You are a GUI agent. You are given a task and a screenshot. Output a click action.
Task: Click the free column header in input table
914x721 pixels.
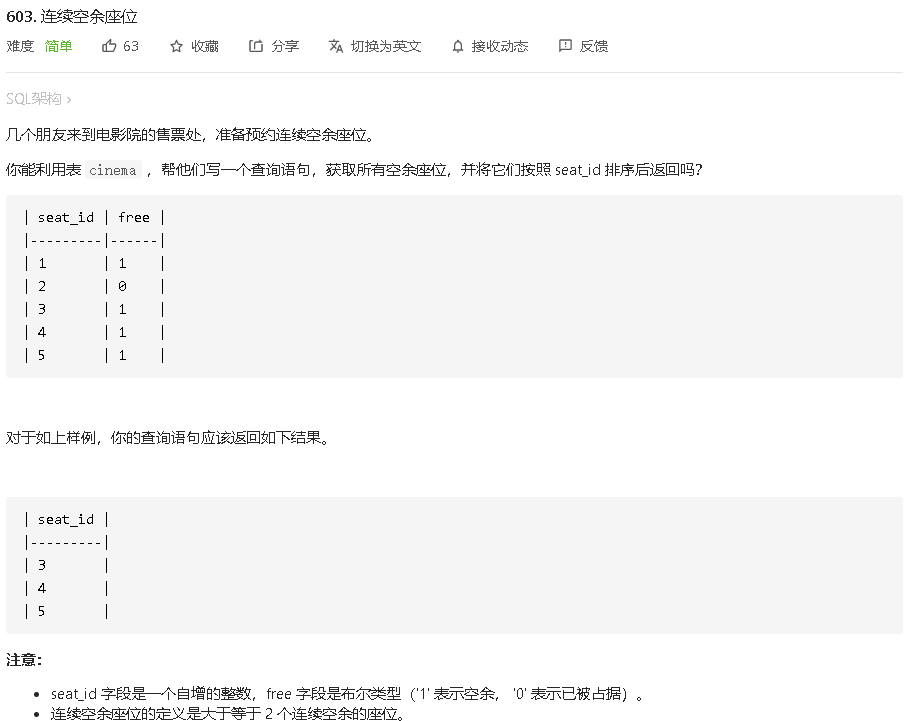pos(134,217)
